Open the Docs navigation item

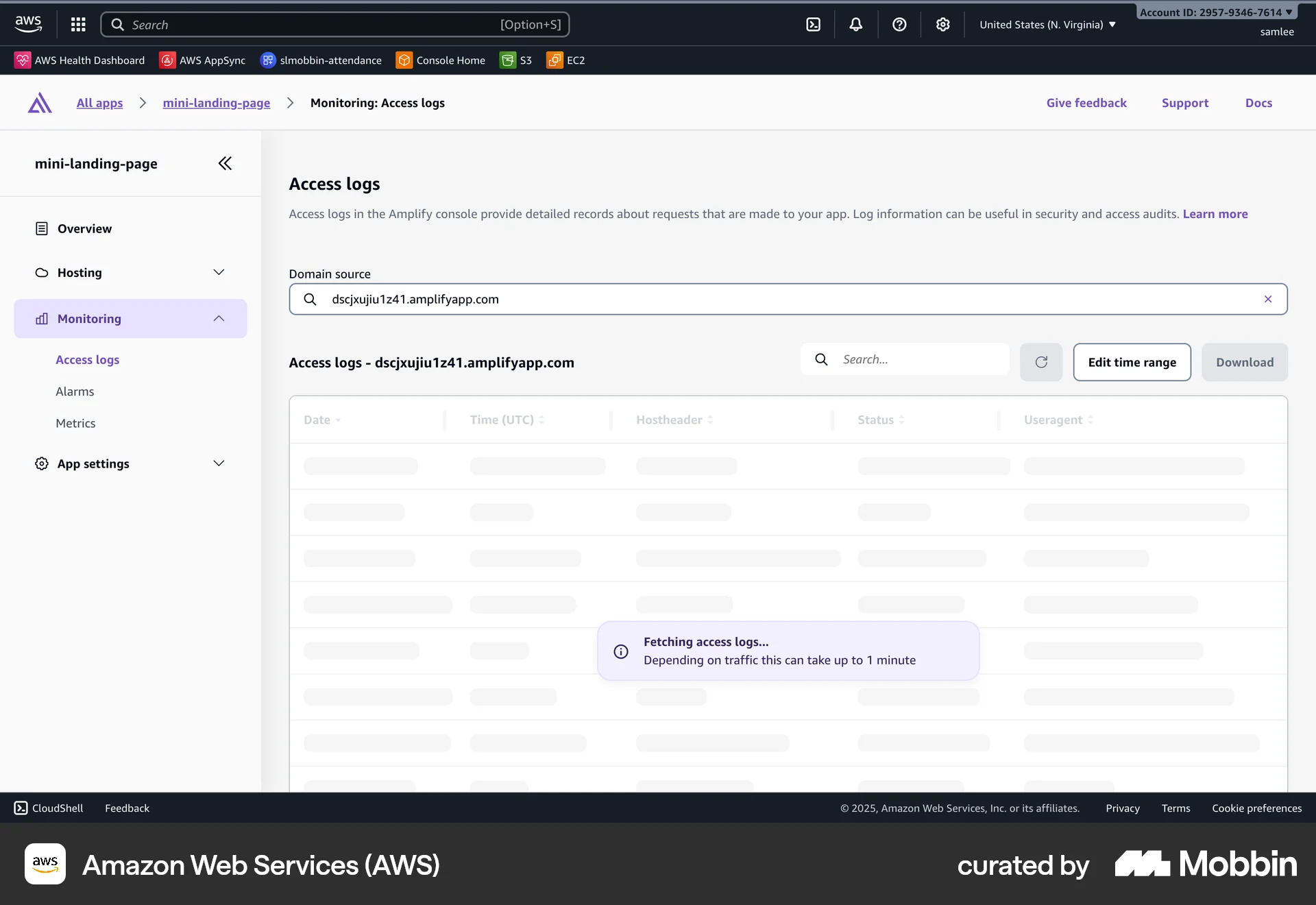[1259, 103]
